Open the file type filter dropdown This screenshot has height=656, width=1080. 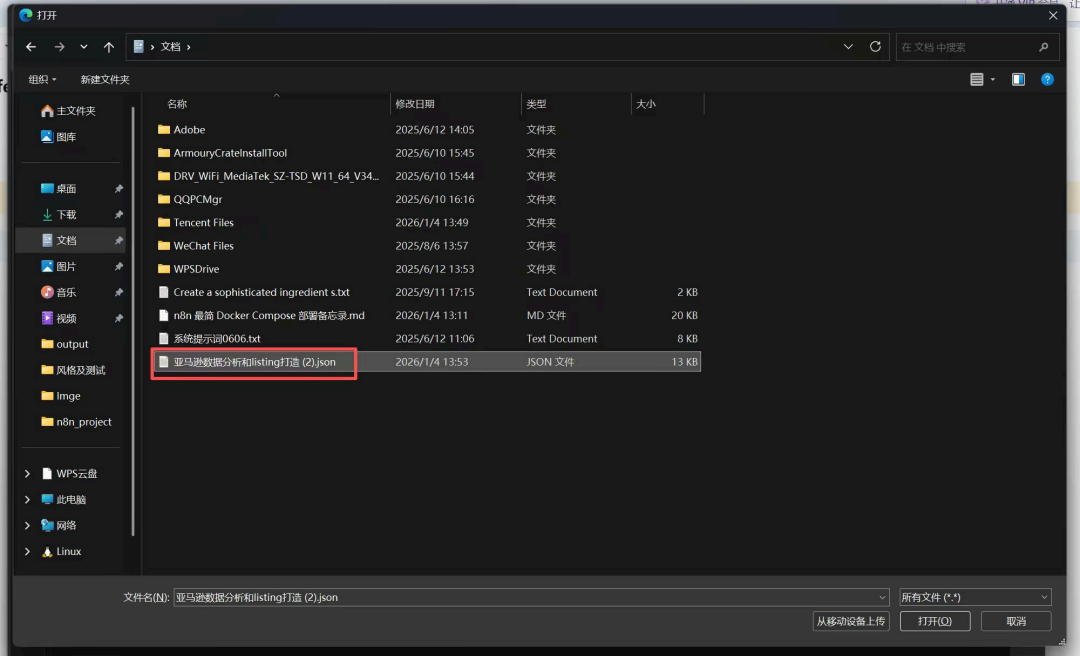point(974,597)
